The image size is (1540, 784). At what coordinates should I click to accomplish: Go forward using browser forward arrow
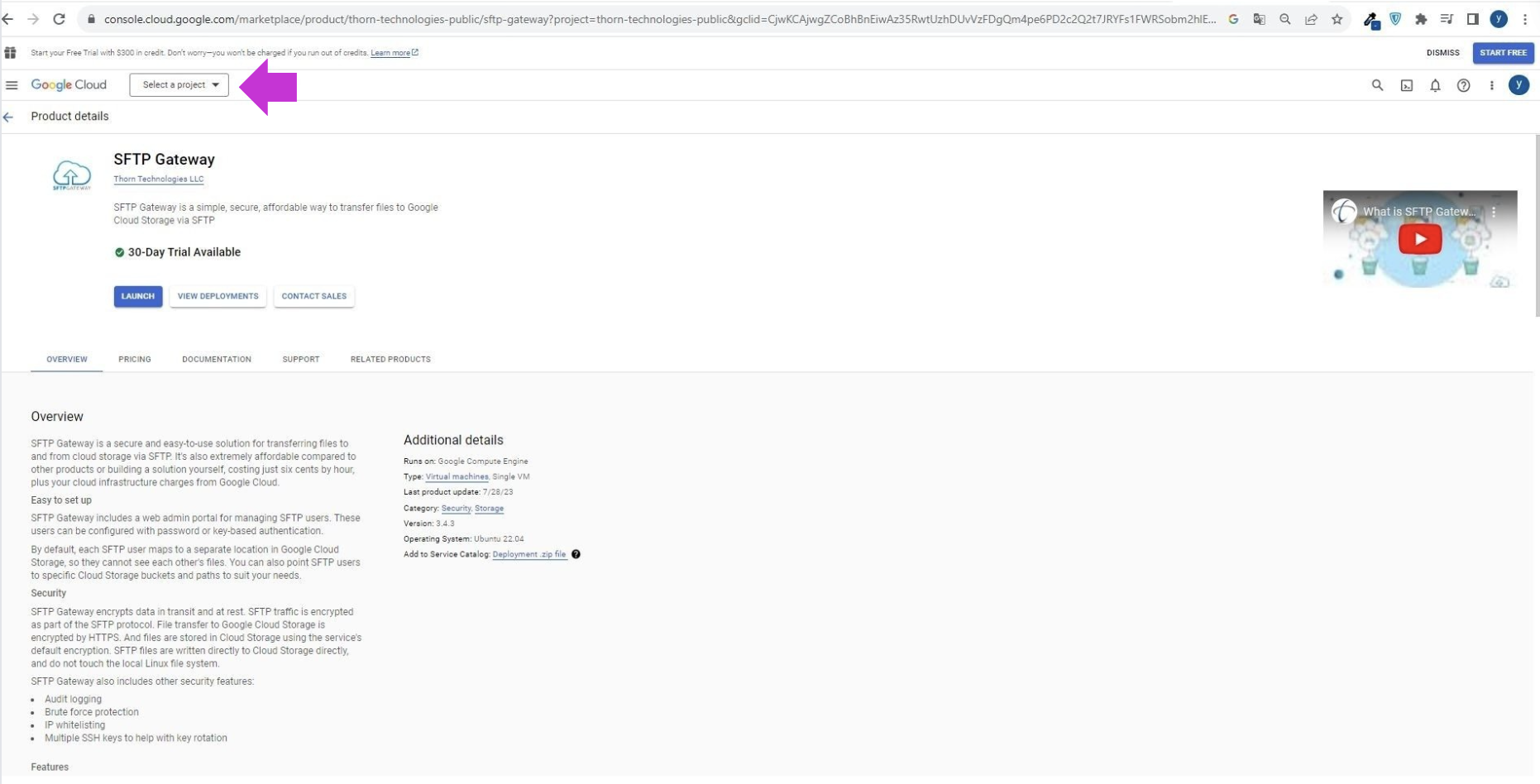pos(33,19)
